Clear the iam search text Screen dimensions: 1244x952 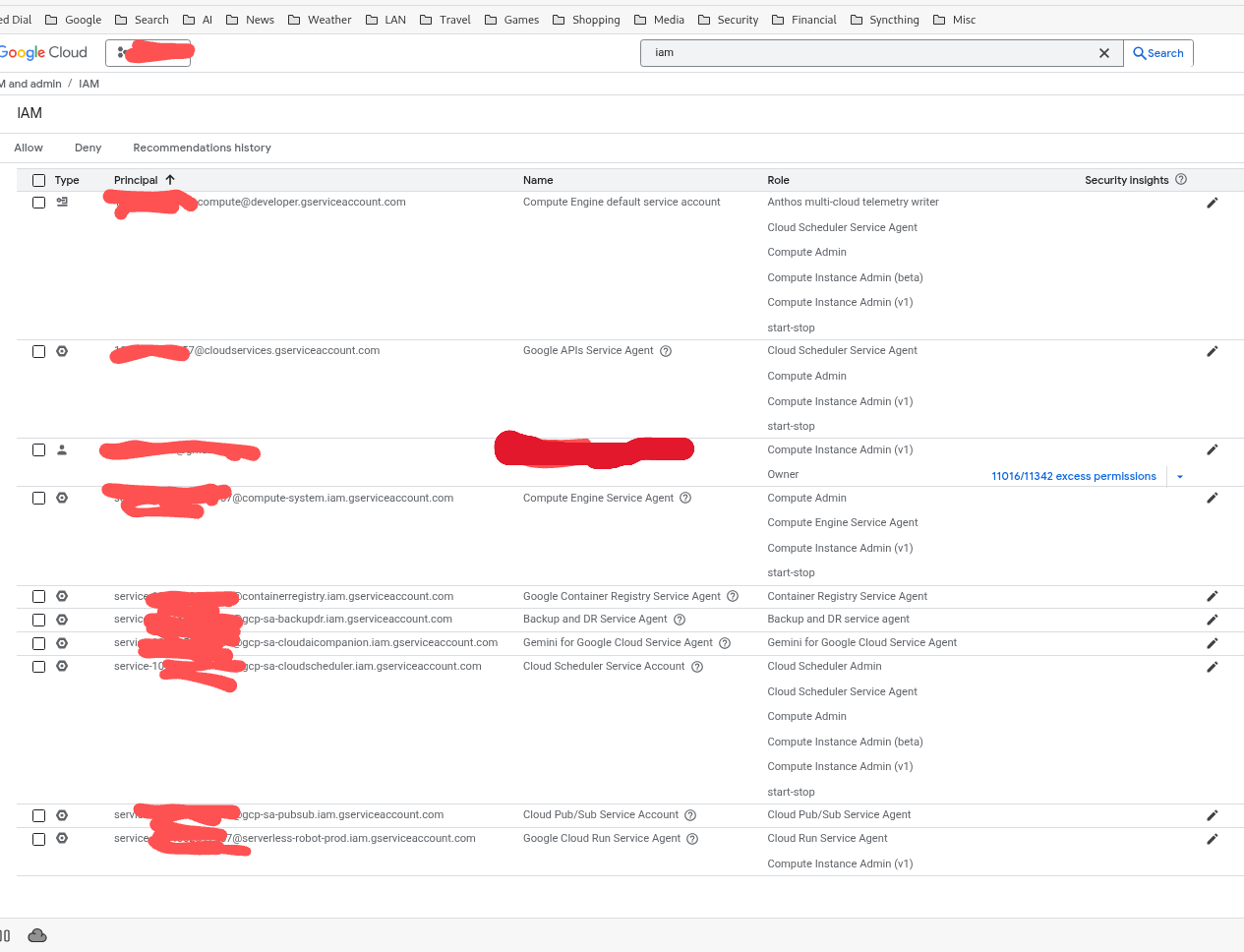pos(1104,53)
